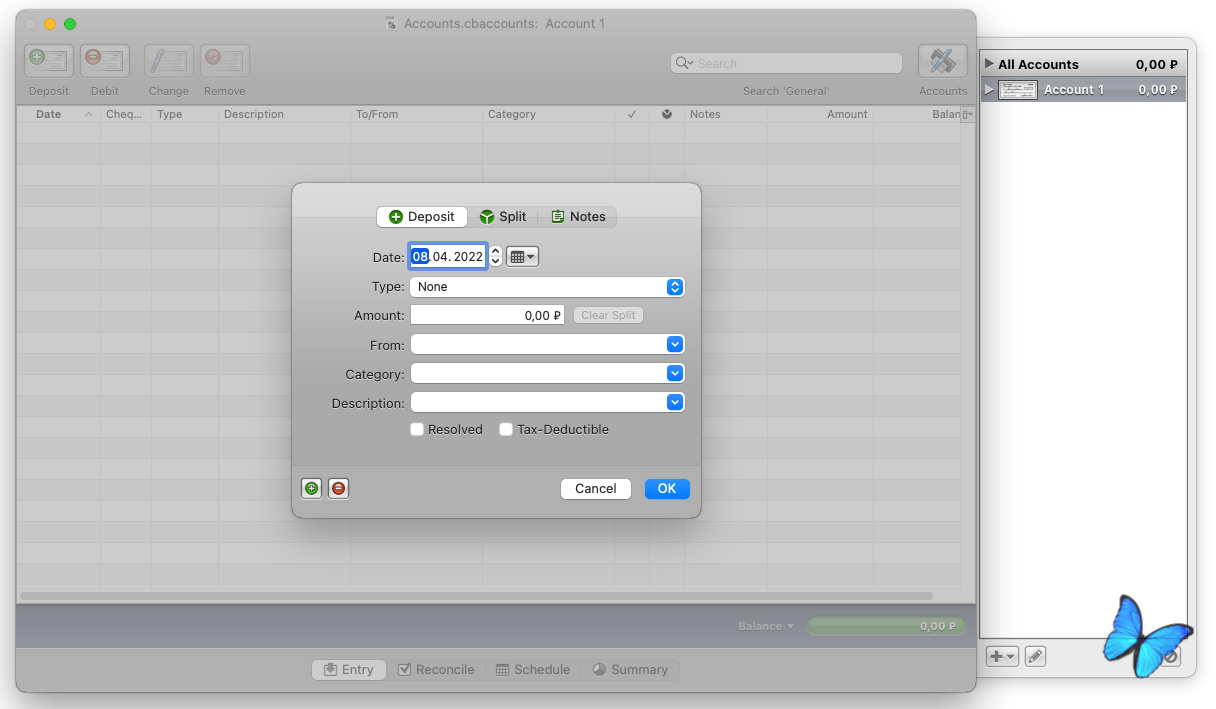Click the Debit toolbar icon
The image size is (1216, 709).
(105, 61)
